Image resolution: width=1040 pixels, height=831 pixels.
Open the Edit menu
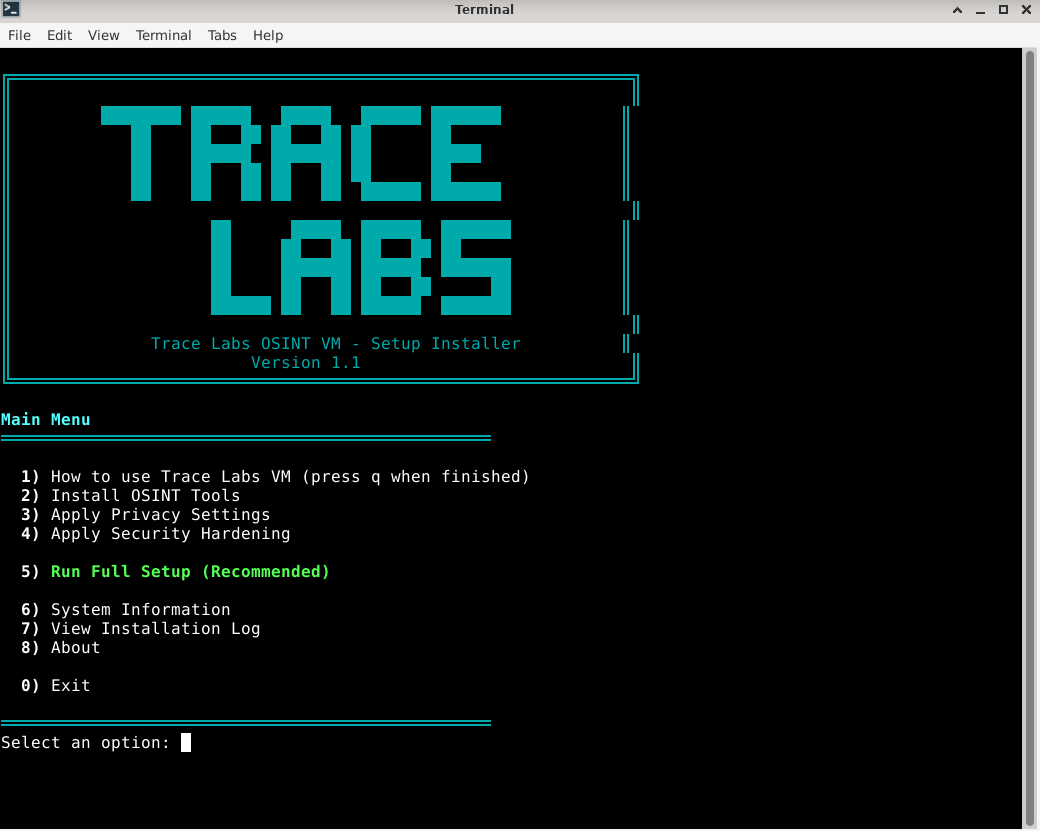point(59,35)
